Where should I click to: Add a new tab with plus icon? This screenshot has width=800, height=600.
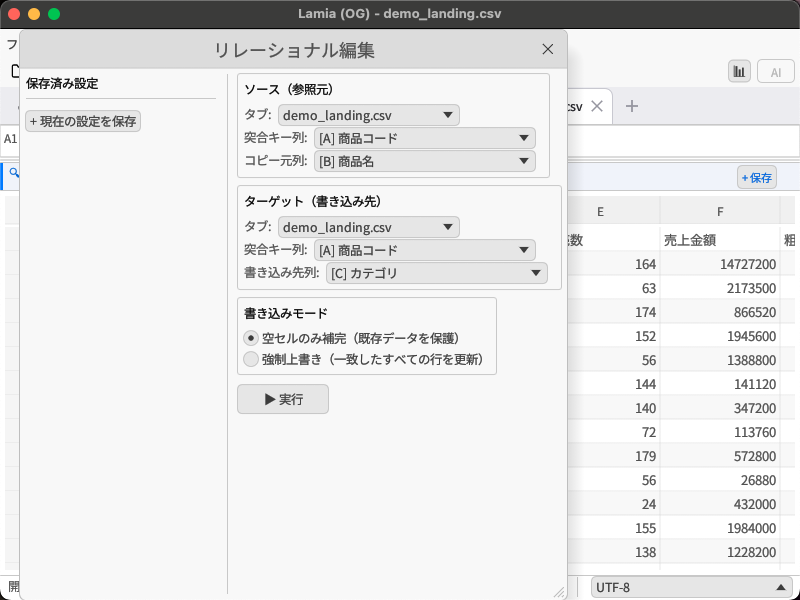click(632, 106)
